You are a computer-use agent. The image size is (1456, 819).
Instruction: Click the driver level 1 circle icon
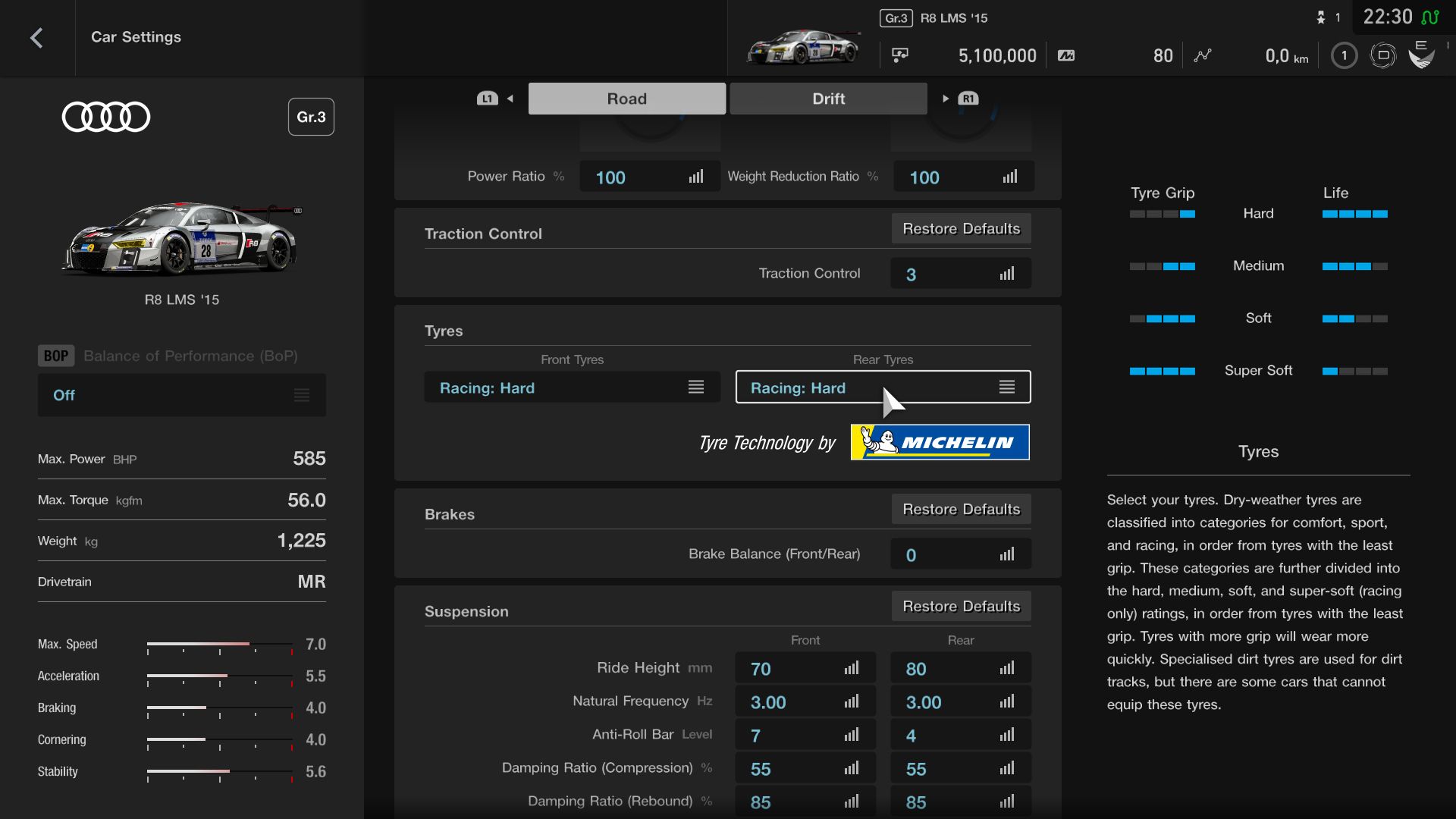click(1344, 55)
